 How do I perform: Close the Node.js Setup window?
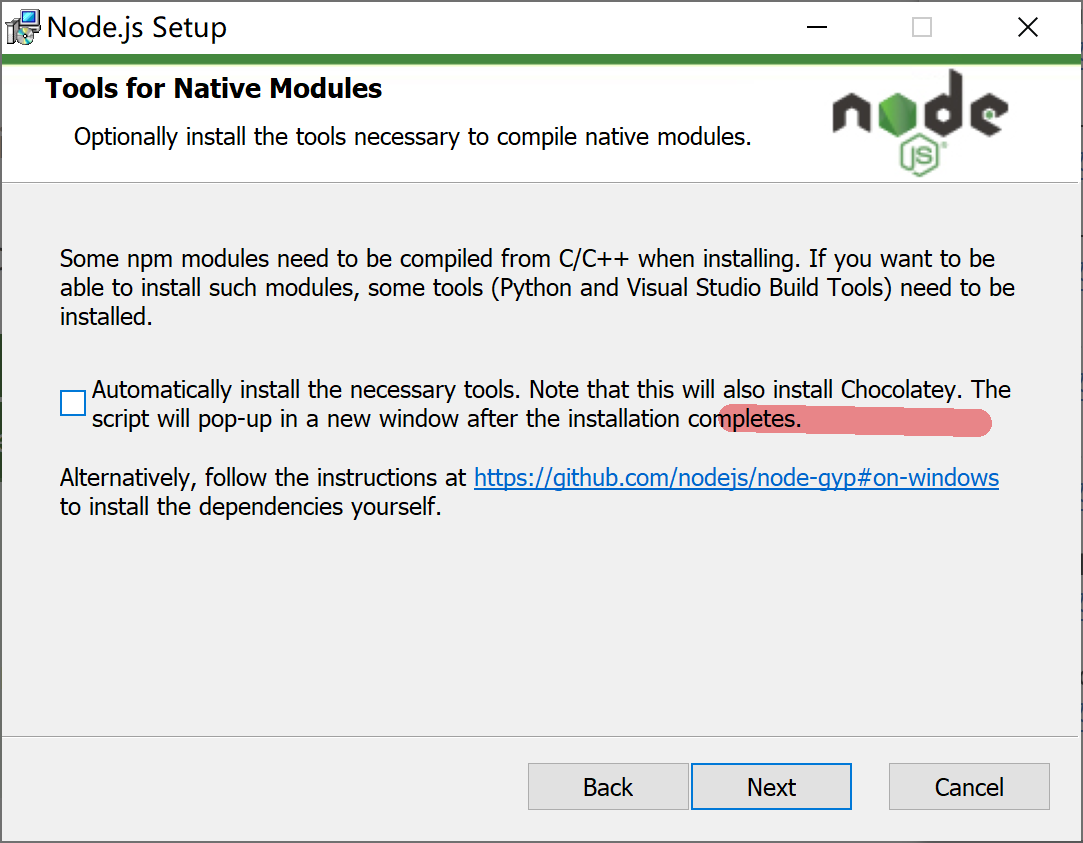point(1027,28)
